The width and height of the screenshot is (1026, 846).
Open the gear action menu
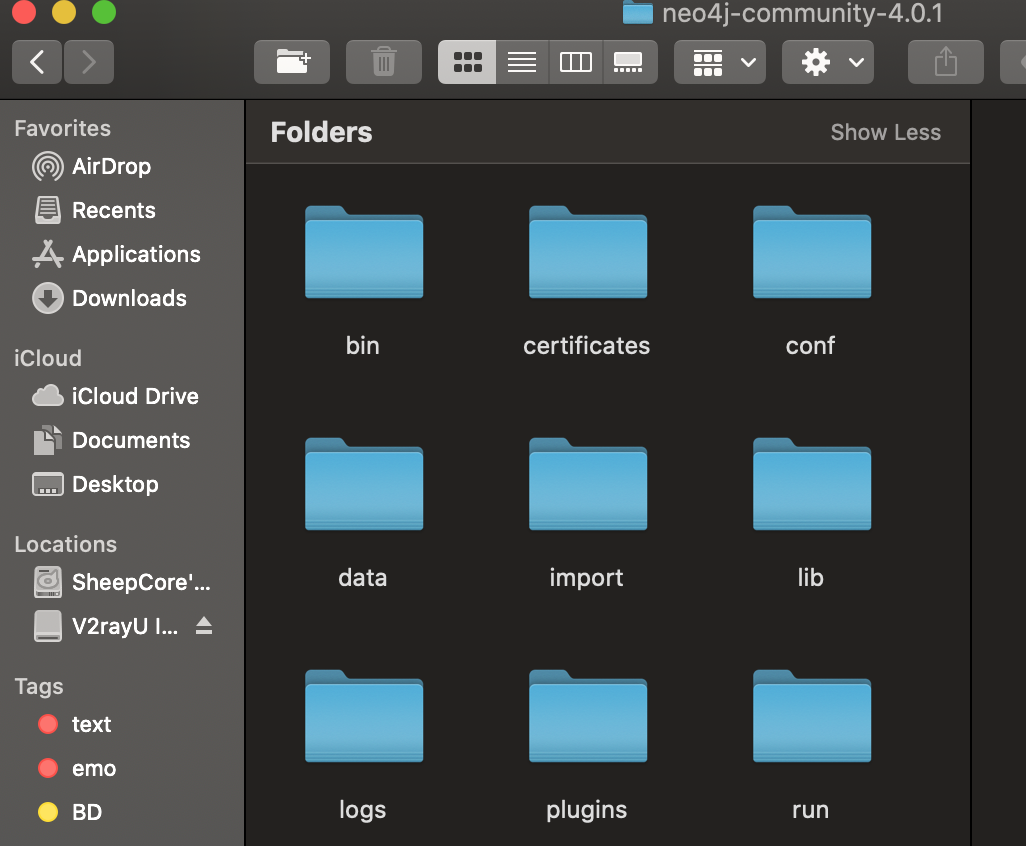pos(828,62)
